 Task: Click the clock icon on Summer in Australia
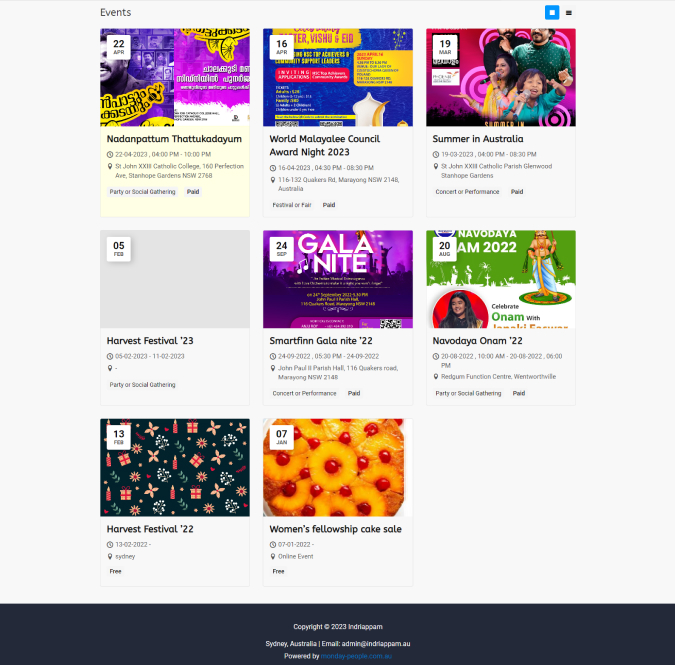pos(436,155)
